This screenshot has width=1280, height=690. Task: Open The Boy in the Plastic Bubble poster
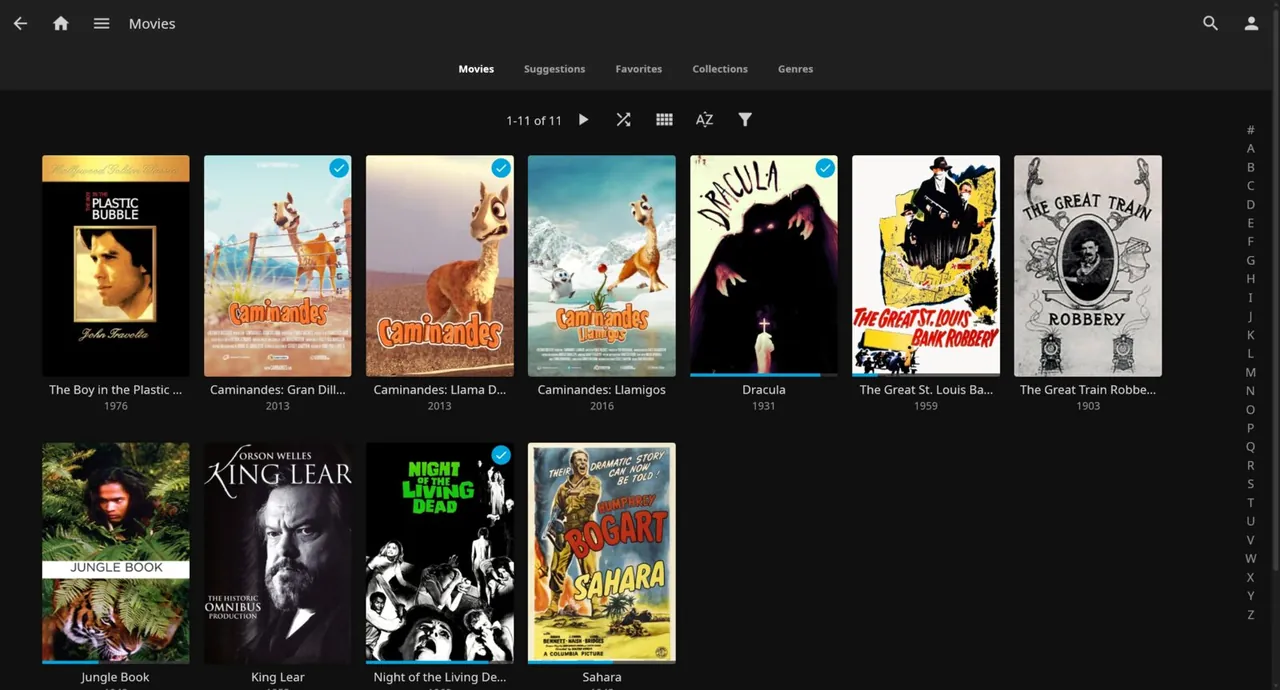pyautogui.click(x=116, y=266)
